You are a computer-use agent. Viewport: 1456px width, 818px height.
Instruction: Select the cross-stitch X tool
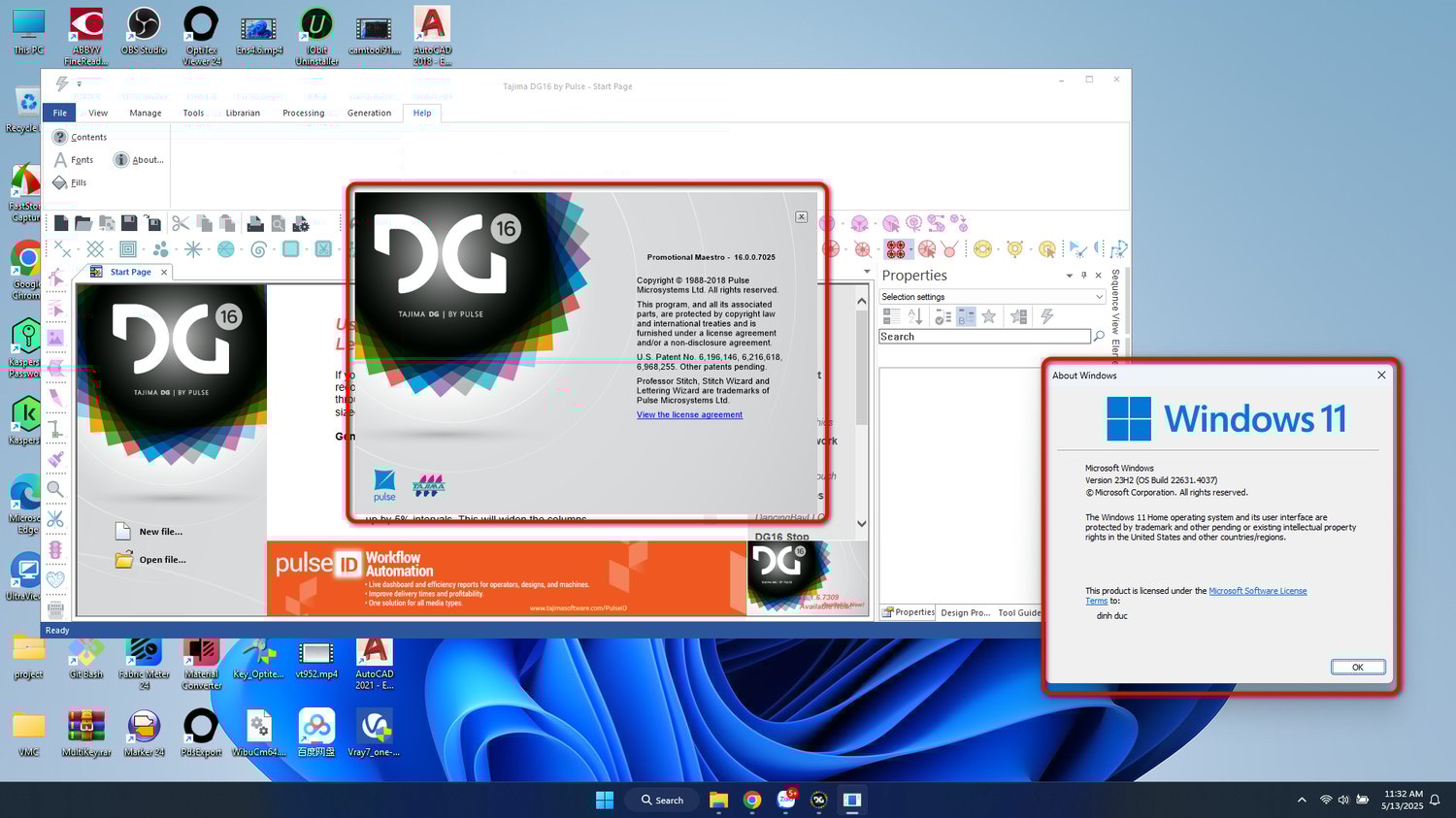pyautogui.click(x=62, y=249)
